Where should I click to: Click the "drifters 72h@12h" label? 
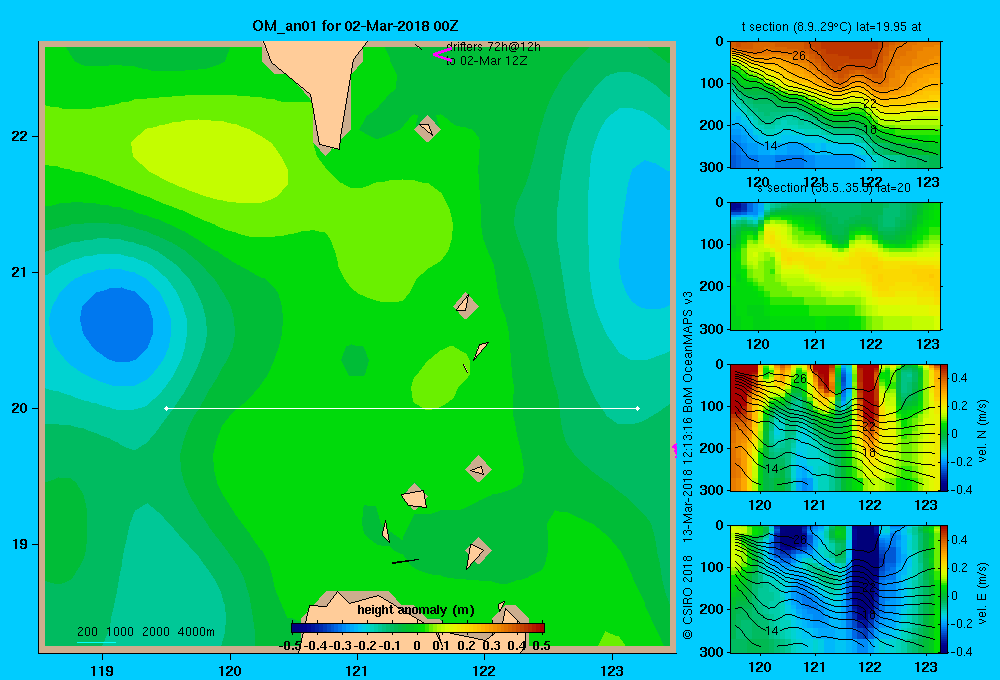click(493, 47)
